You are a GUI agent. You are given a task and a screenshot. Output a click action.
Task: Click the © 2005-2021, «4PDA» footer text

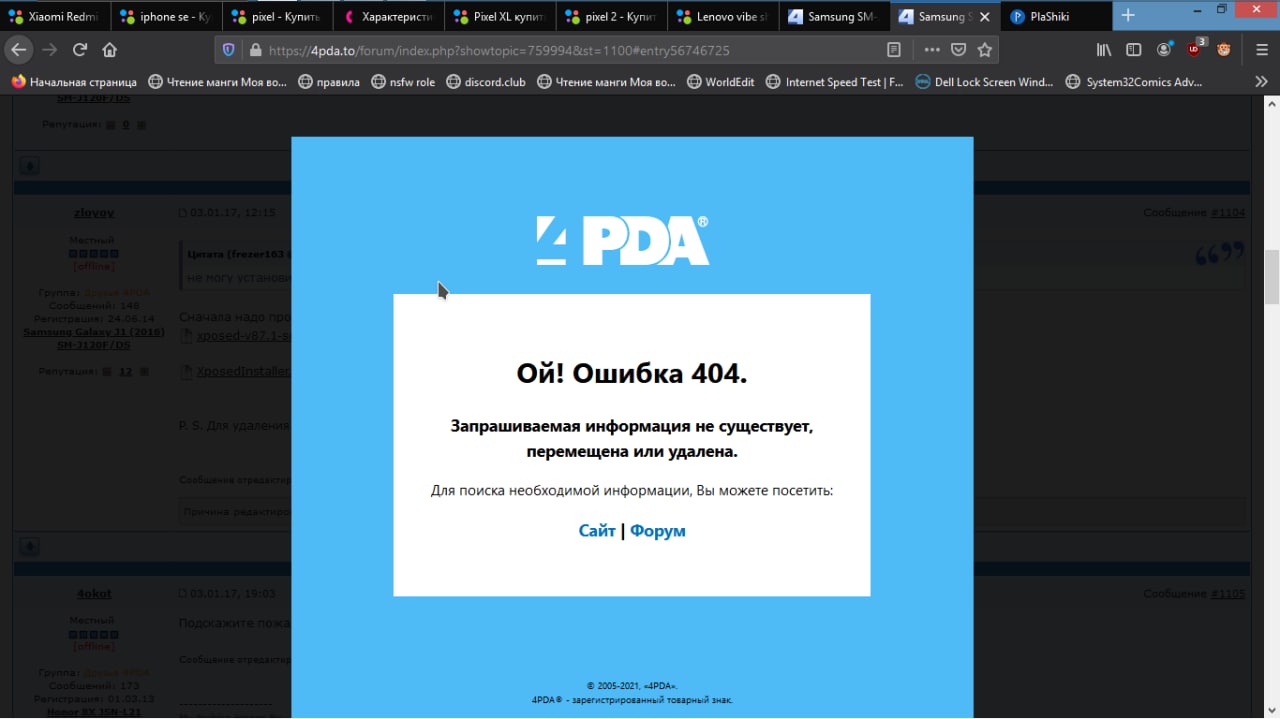pyautogui.click(x=632, y=686)
